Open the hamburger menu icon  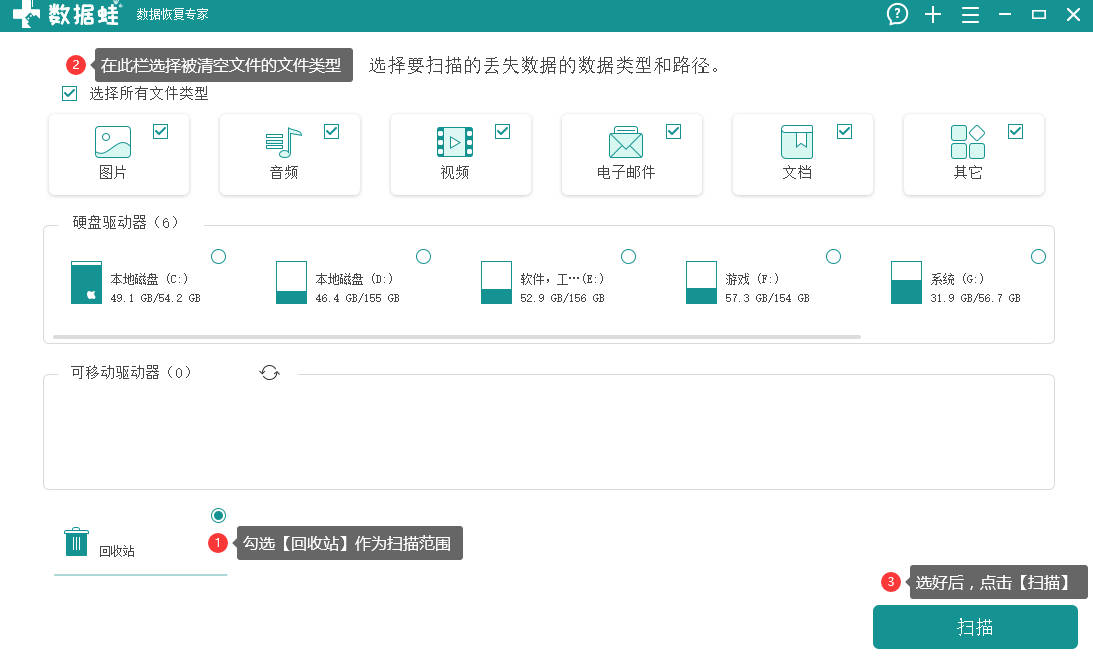coord(970,15)
